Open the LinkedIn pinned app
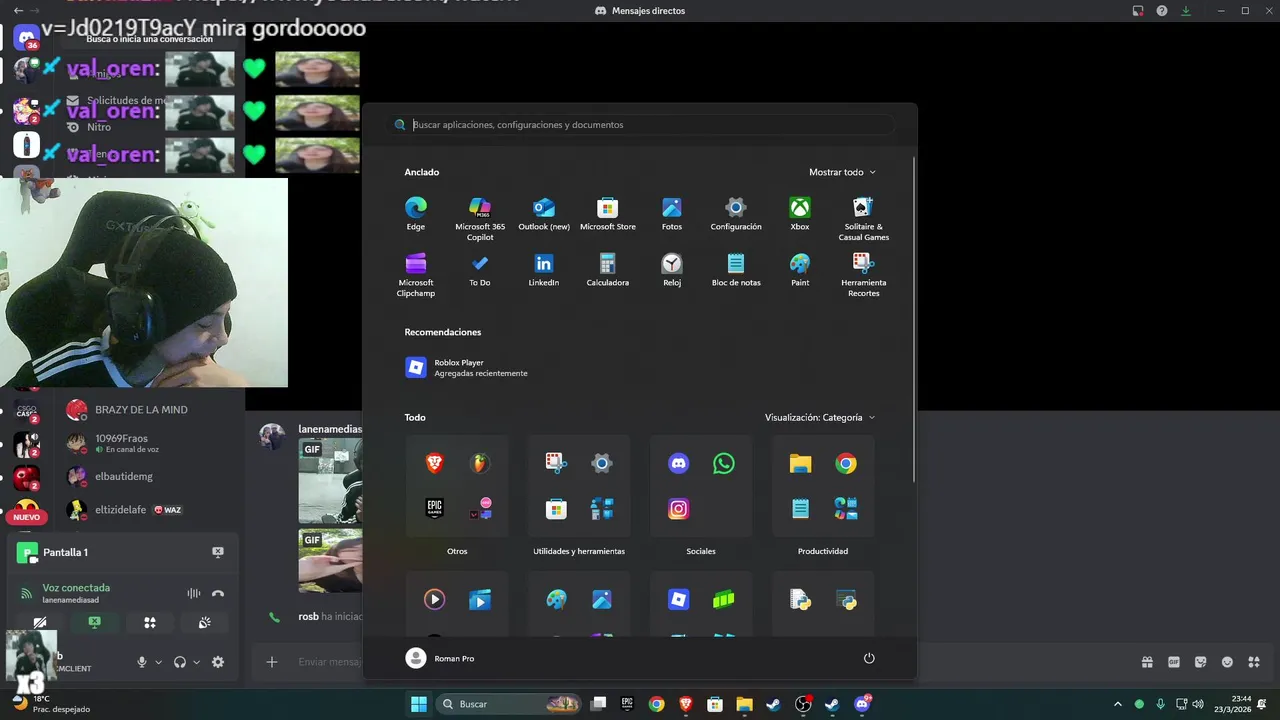Viewport: 1280px width, 720px height. point(544,269)
